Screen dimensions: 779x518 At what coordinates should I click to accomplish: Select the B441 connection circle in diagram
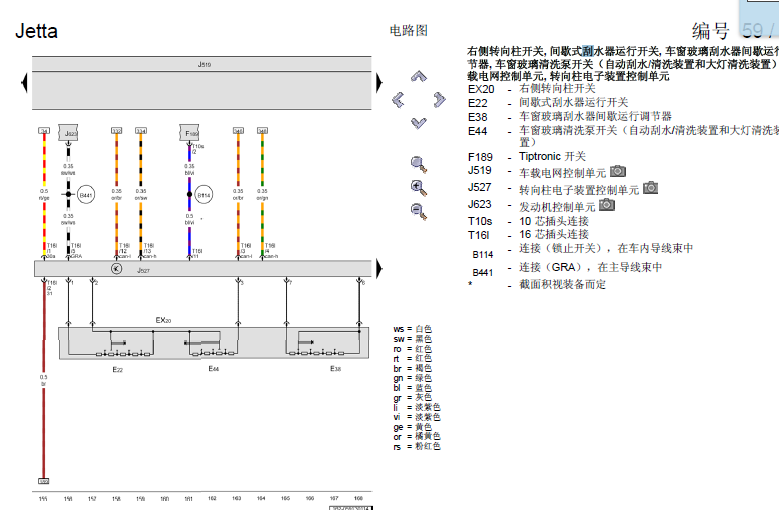pos(86,195)
